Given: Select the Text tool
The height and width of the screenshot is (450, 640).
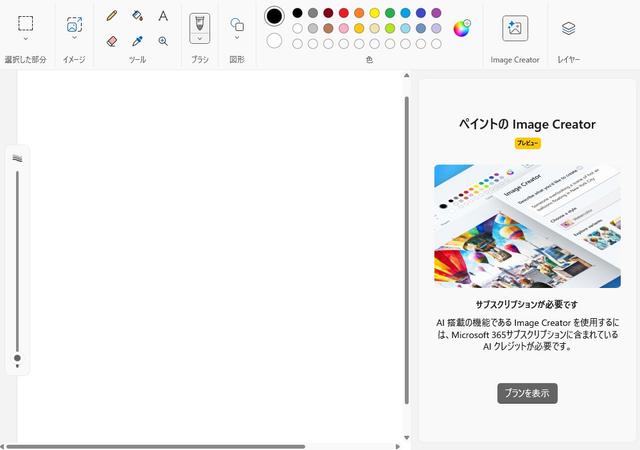Looking at the screenshot, I should pyautogui.click(x=163, y=16).
